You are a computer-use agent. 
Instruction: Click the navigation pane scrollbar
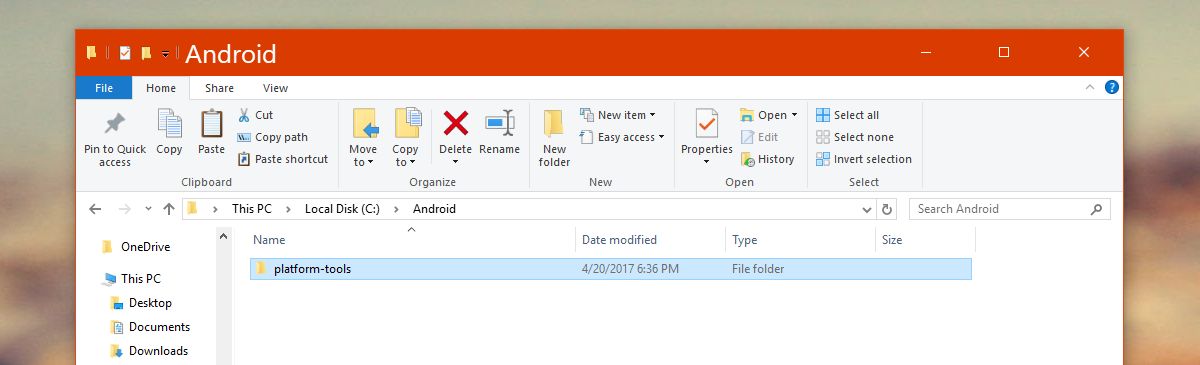pyautogui.click(x=223, y=297)
